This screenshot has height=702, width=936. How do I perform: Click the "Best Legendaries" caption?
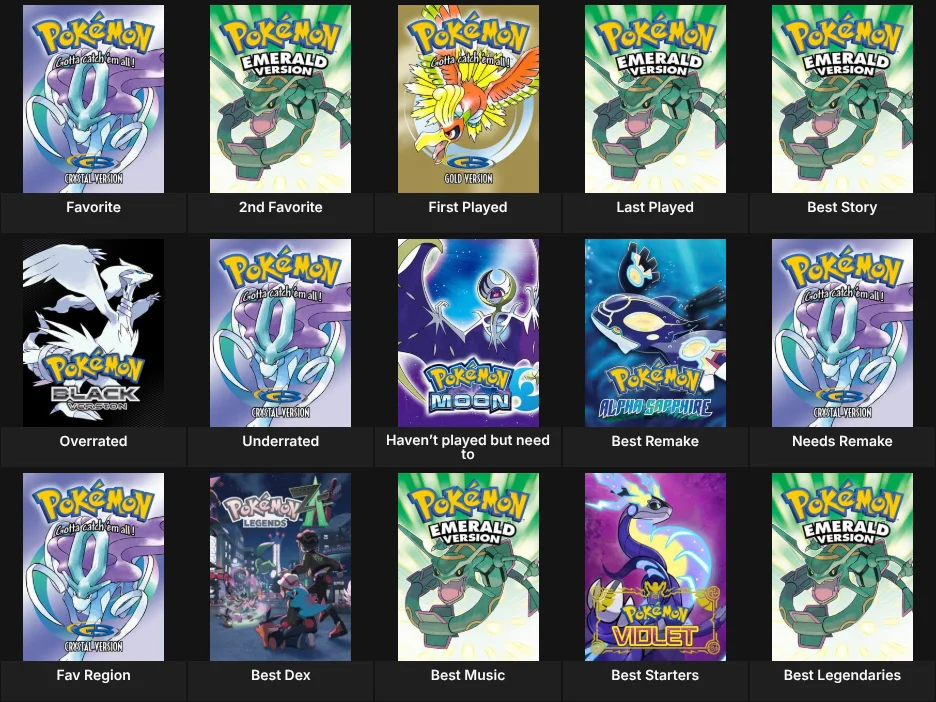(842, 675)
